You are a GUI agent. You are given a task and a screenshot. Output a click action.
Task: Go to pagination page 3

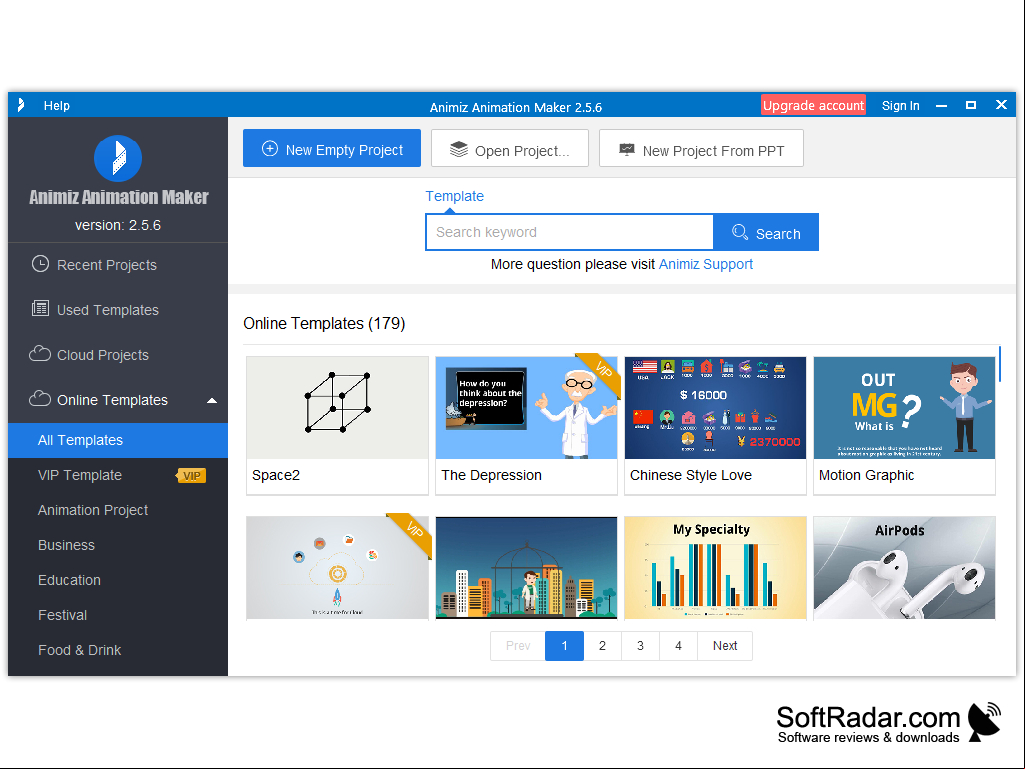pyautogui.click(x=640, y=646)
